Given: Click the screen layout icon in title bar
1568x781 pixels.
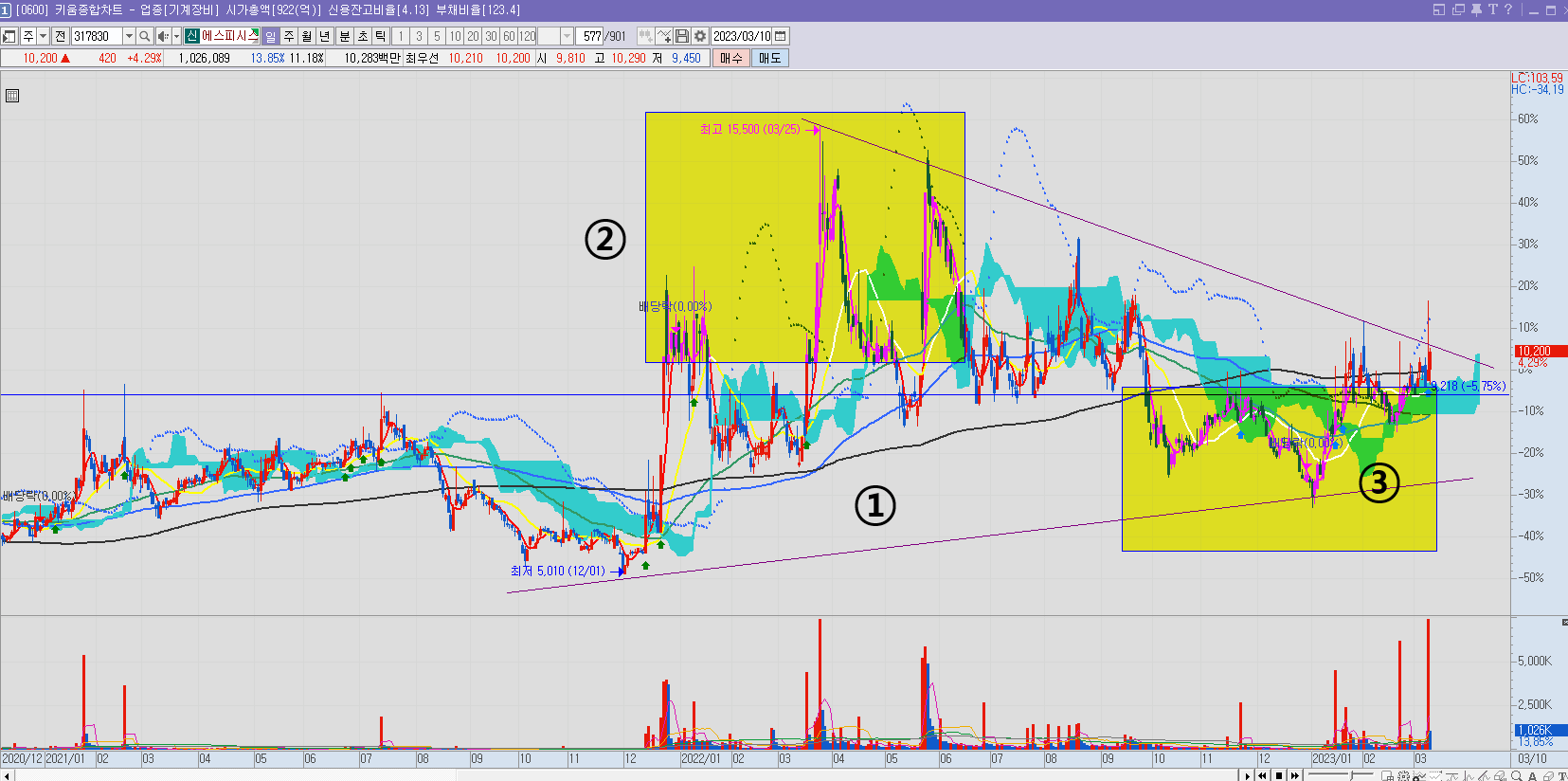Looking at the screenshot, I should pyautogui.click(x=1439, y=9).
